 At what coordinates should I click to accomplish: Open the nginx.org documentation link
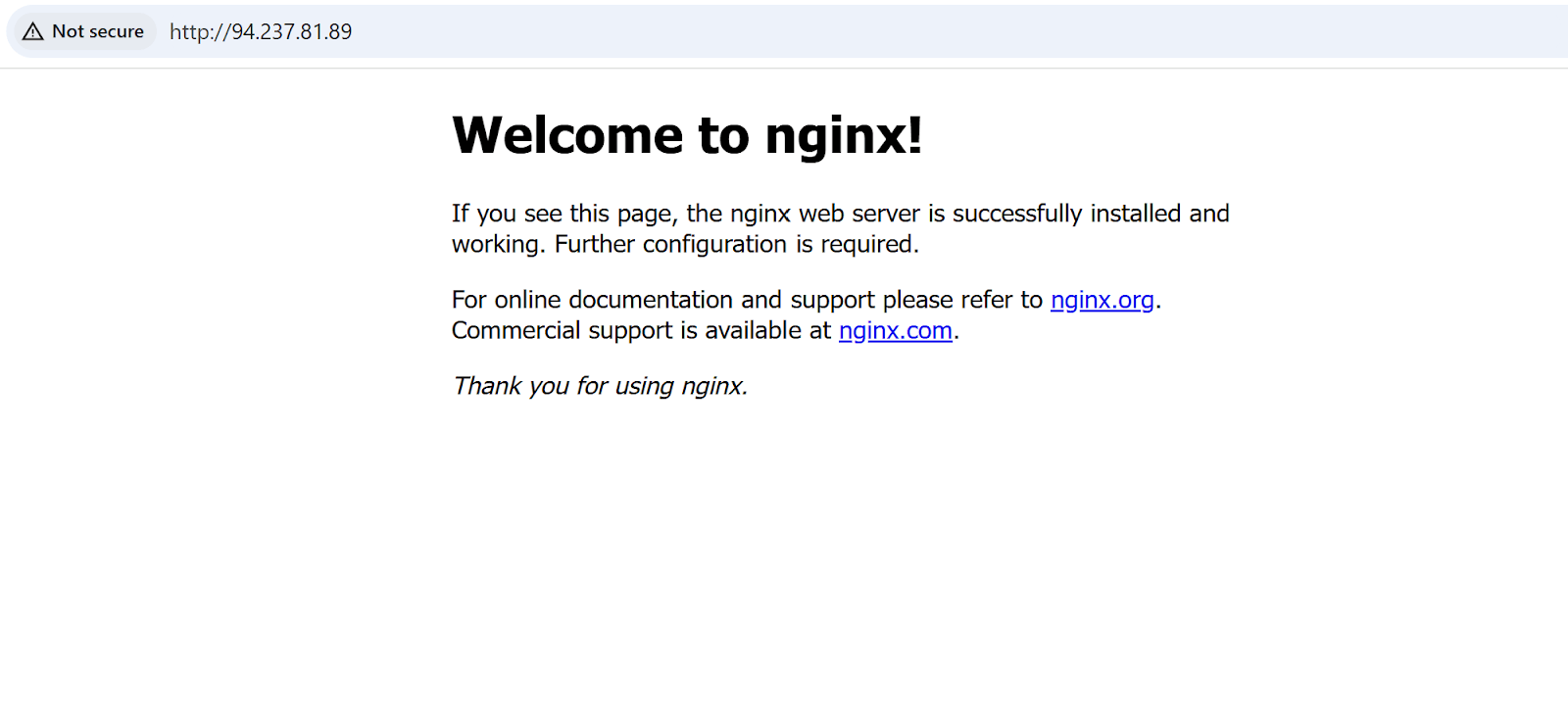pos(1102,300)
